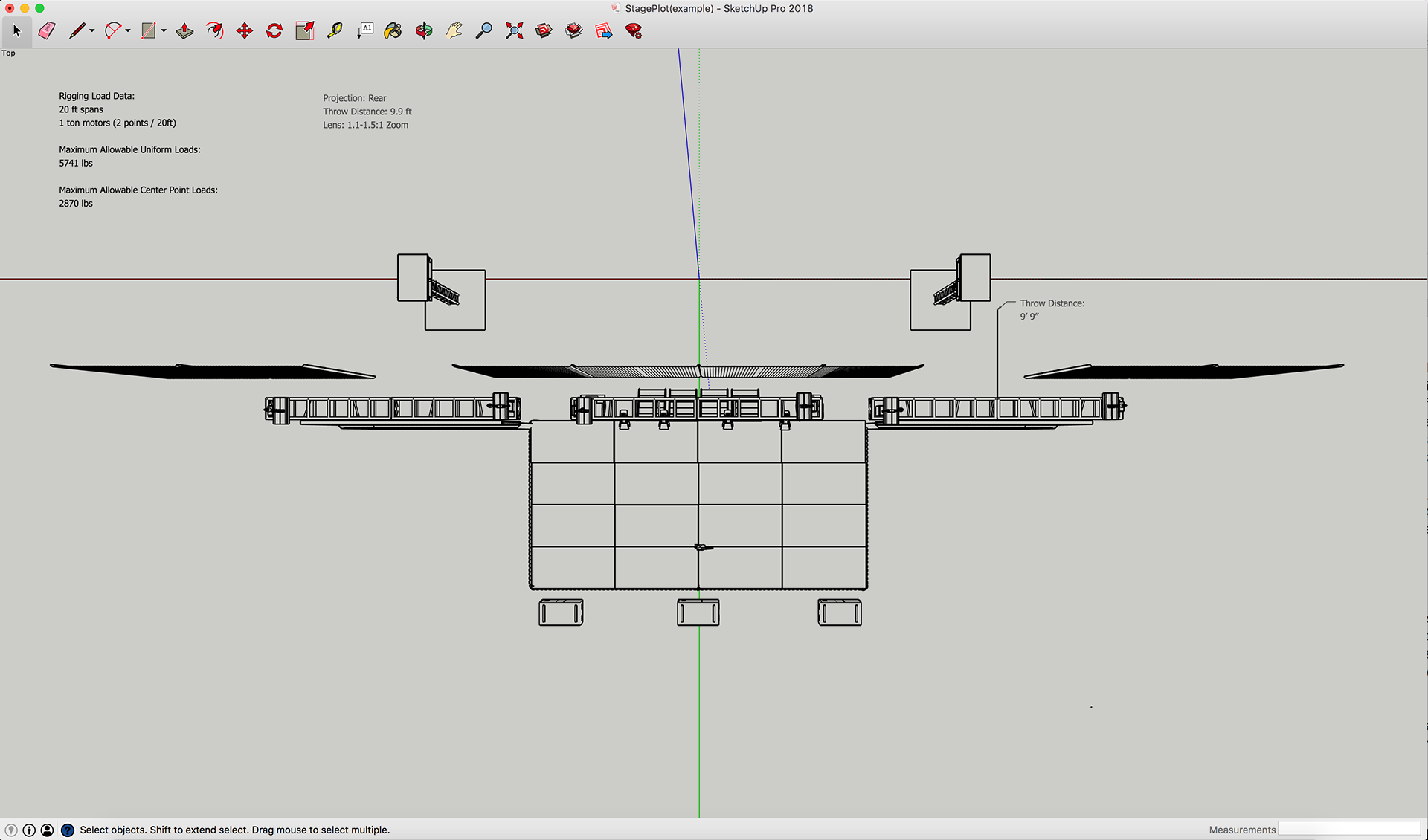The width and height of the screenshot is (1428, 840).
Task: Choose the Scale tool
Action: click(304, 30)
